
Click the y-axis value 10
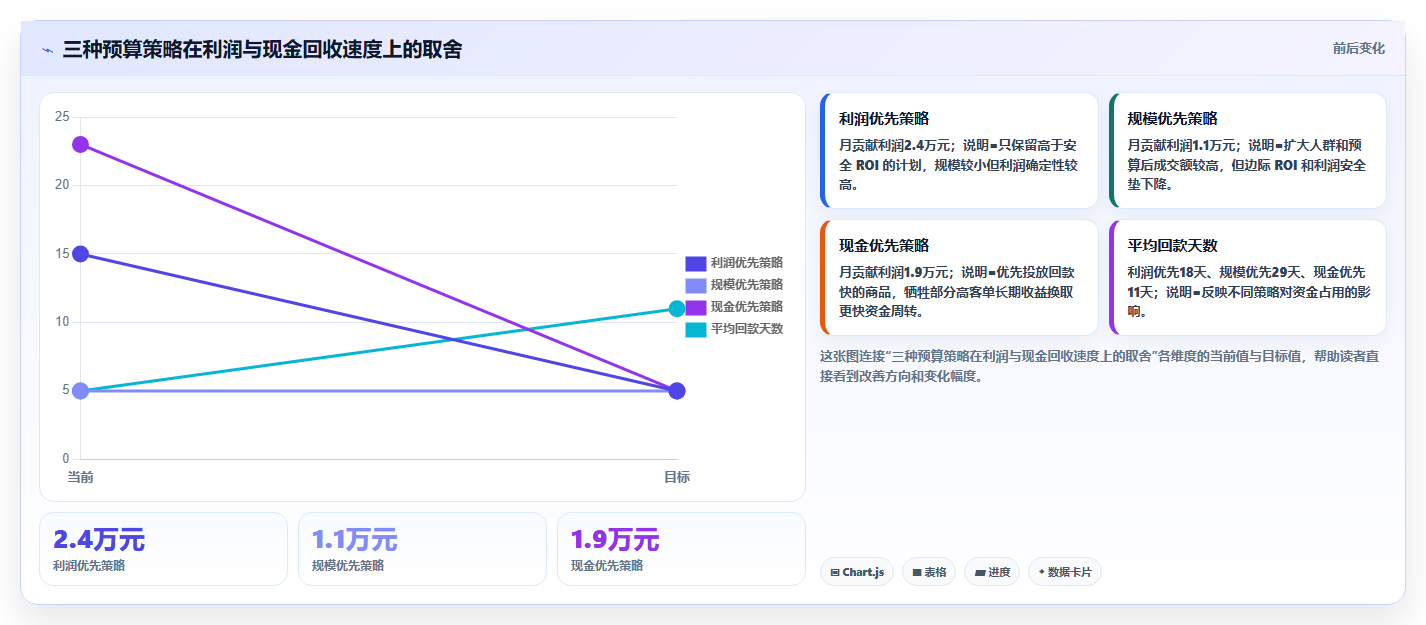point(62,322)
